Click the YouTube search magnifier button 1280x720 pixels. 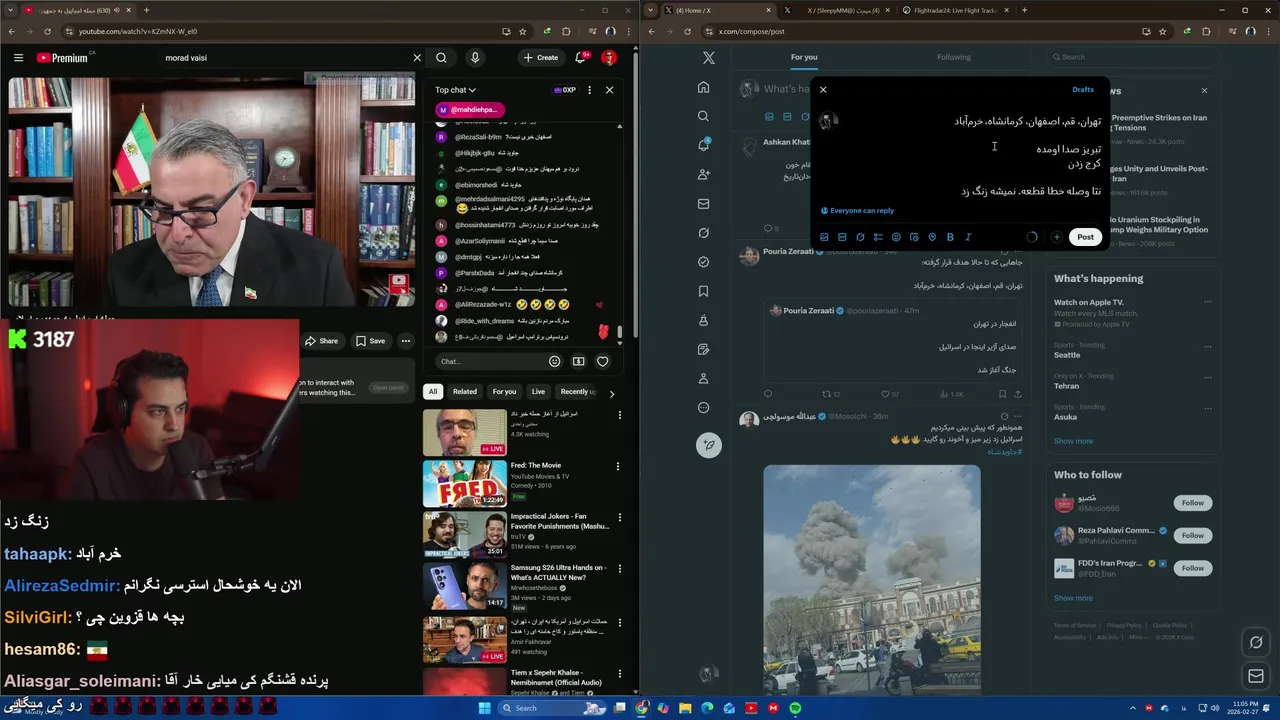(441, 58)
